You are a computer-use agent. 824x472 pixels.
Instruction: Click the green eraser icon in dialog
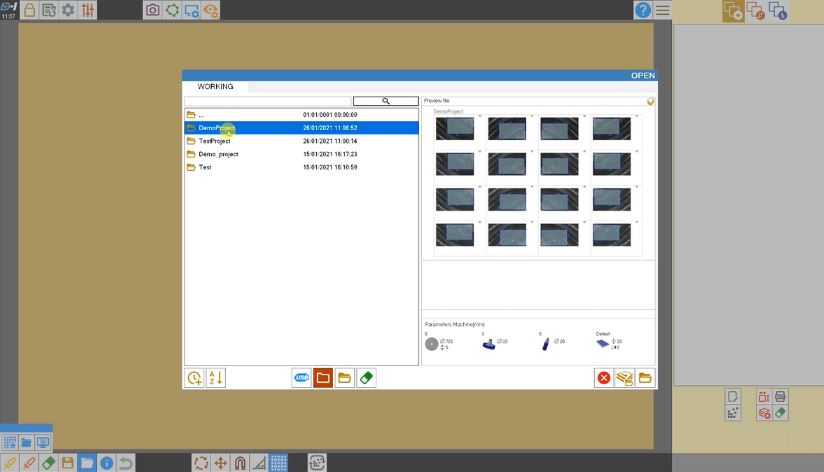(366, 378)
